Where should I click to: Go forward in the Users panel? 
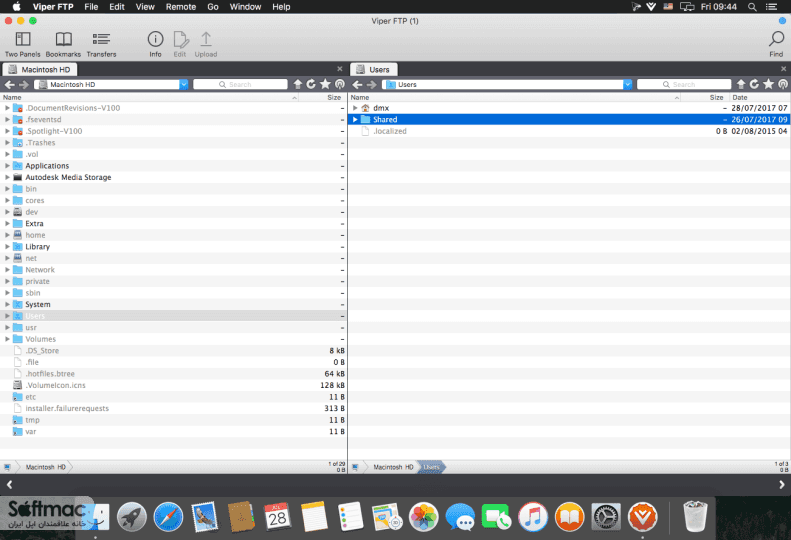pyautogui.click(x=371, y=84)
